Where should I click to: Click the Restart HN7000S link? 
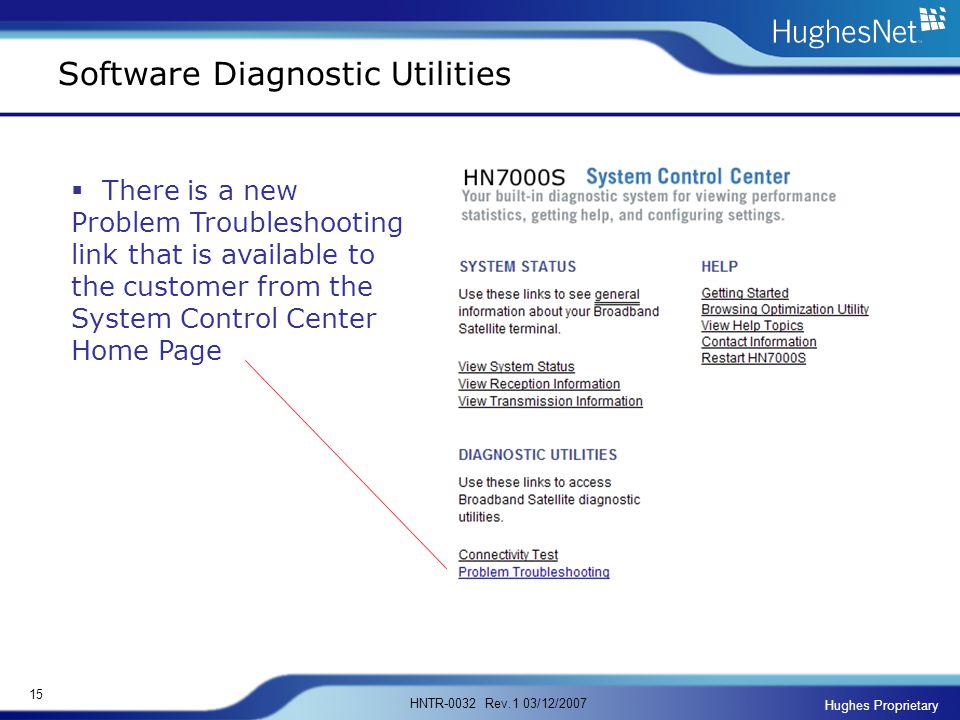753,358
